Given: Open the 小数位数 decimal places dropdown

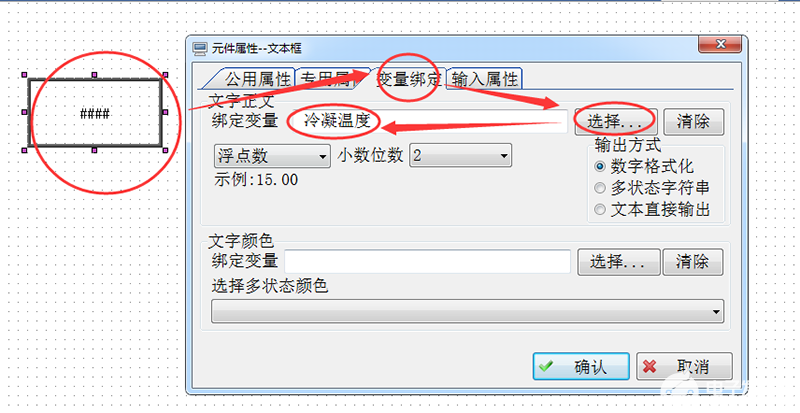Looking at the screenshot, I should point(460,156).
